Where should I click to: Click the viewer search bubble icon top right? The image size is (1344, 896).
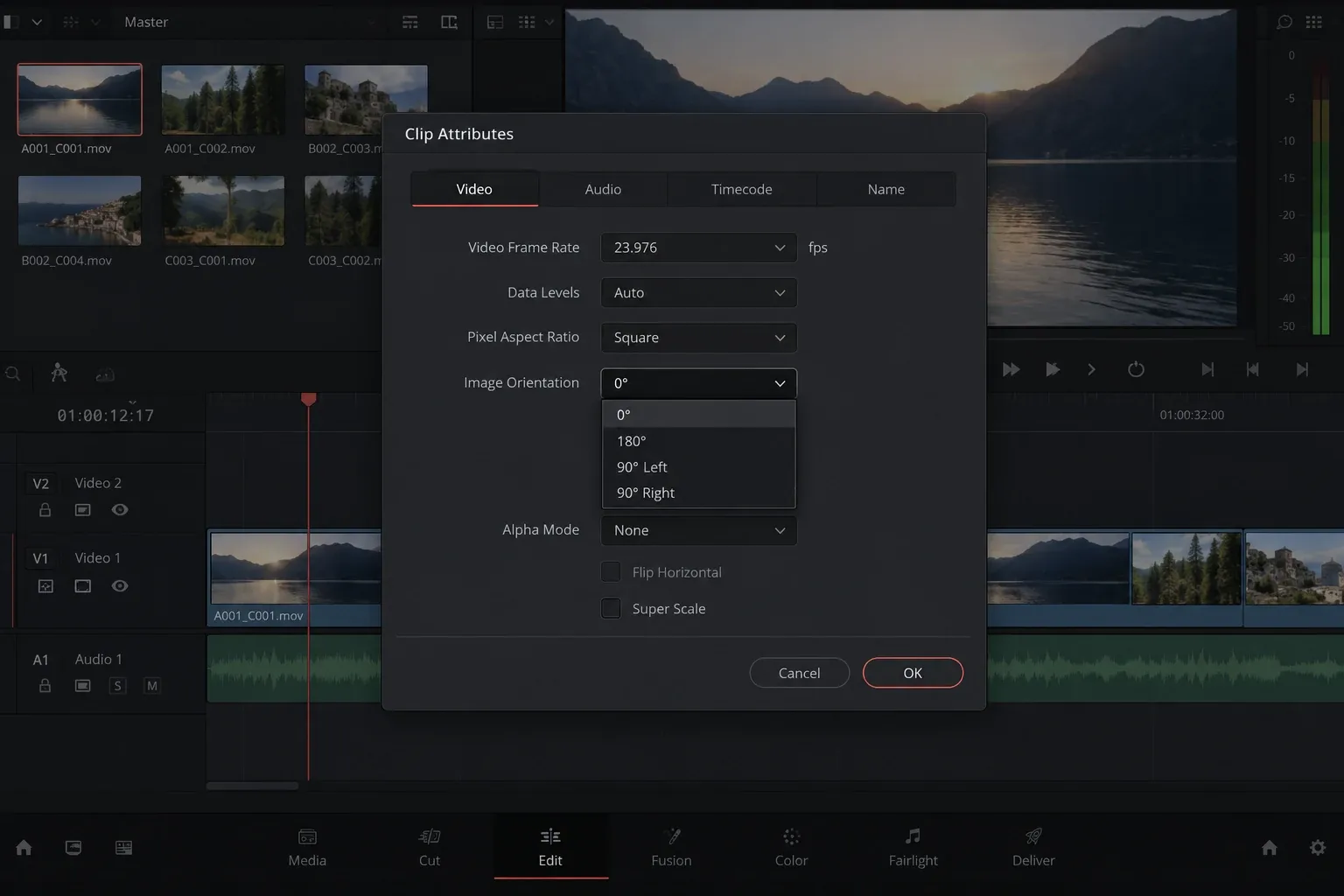tap(1284, 22)
